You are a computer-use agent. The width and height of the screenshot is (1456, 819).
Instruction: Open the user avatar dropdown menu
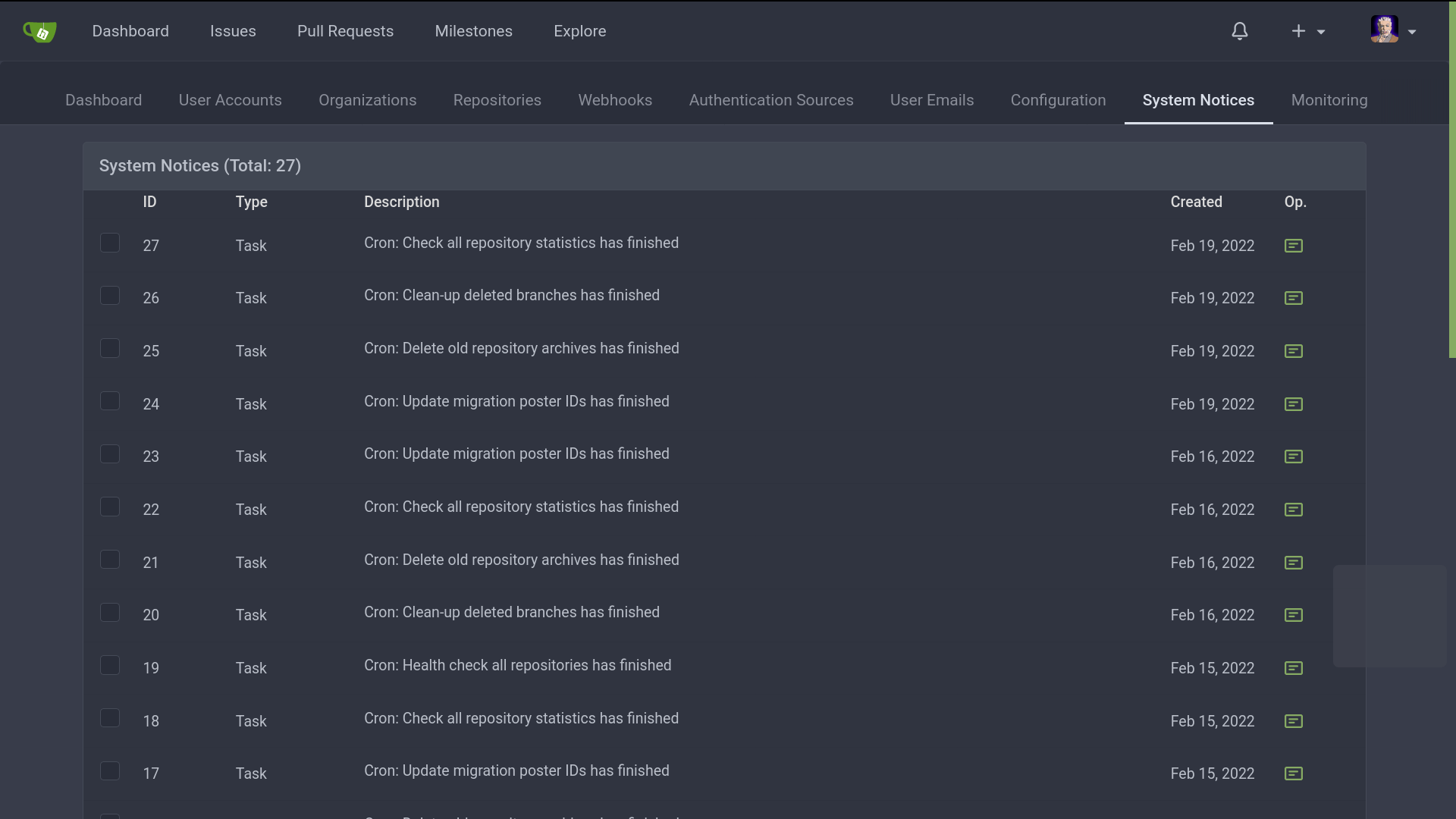pos(1385,30)
